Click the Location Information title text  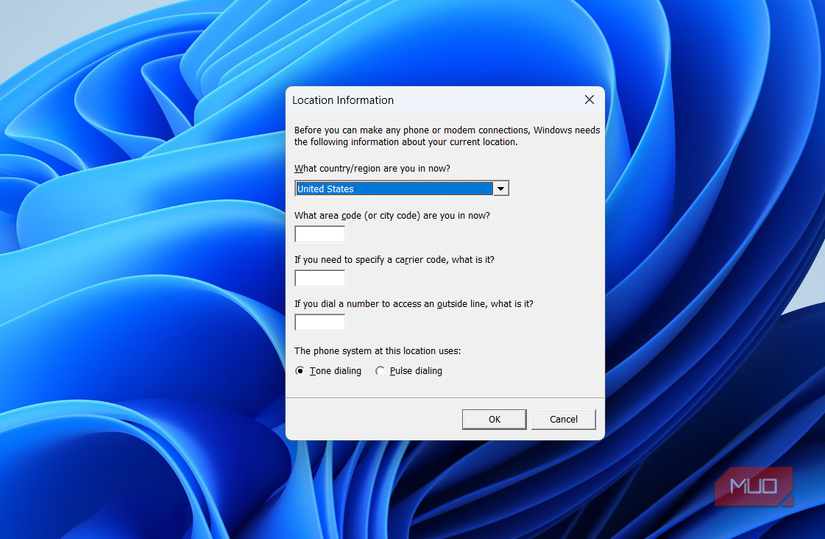(343, 100)
